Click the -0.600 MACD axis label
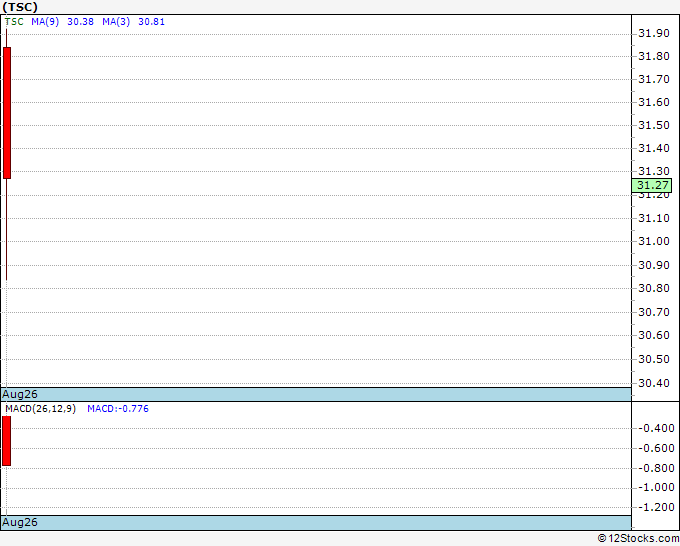This screenshot has height=546, width=680. pyautogui.click(x=656, y=448)
